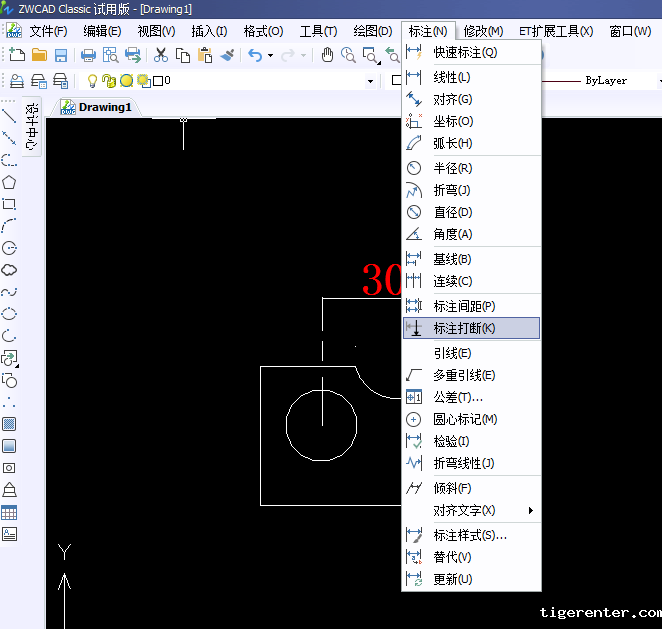Open the layer list dropdown arrow
Viewport: 662px width, 629px height.
coord(370,81)
